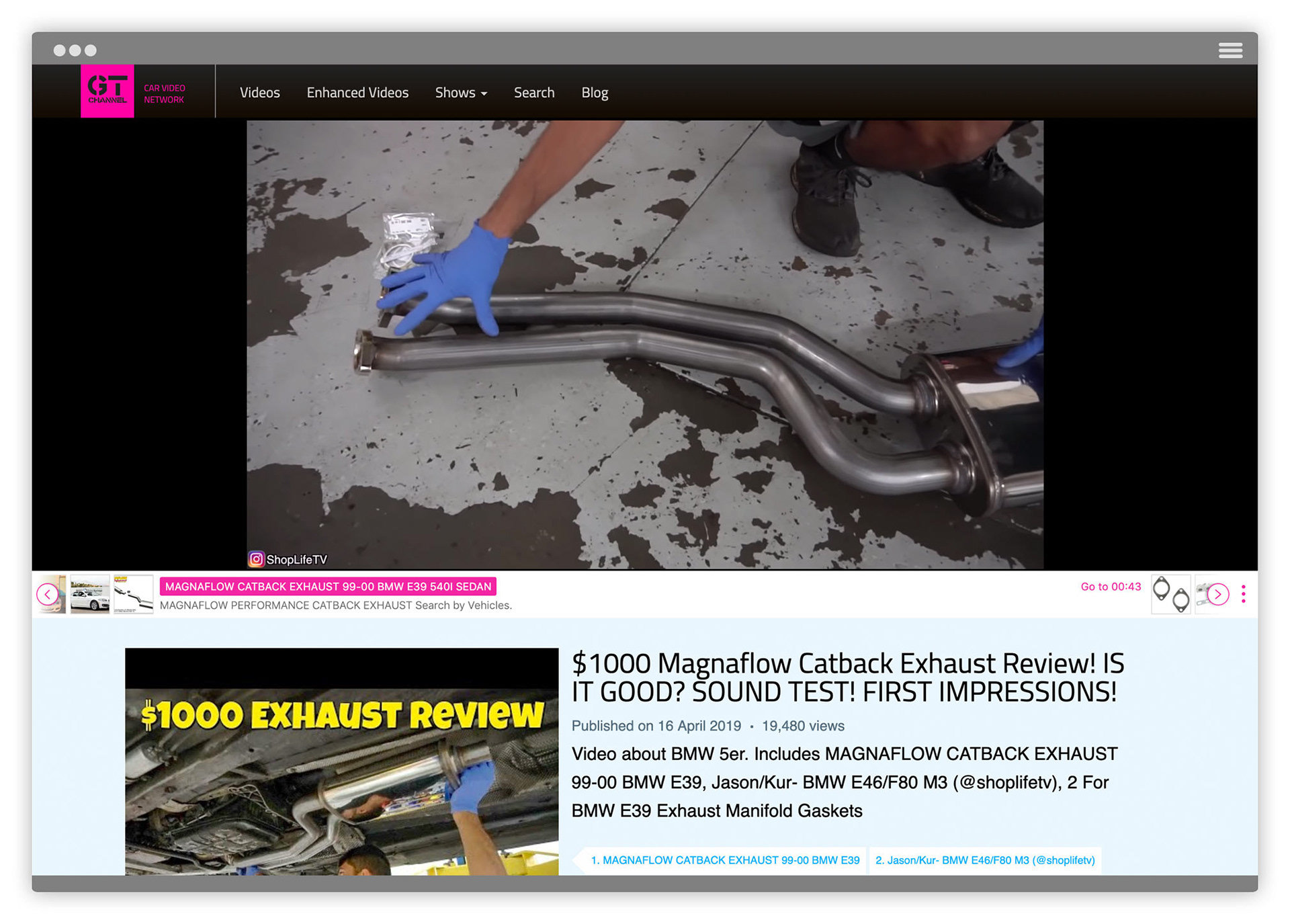The width and height of the screenshot is (1290, 924).
Task: Open Enhanced Videos nav item
Action: [357, 93]
